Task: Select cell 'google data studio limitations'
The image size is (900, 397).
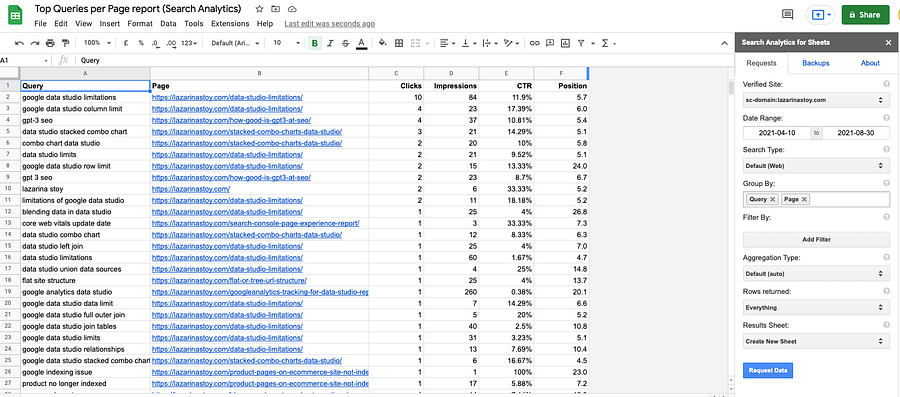Action: tap(85, 98)
